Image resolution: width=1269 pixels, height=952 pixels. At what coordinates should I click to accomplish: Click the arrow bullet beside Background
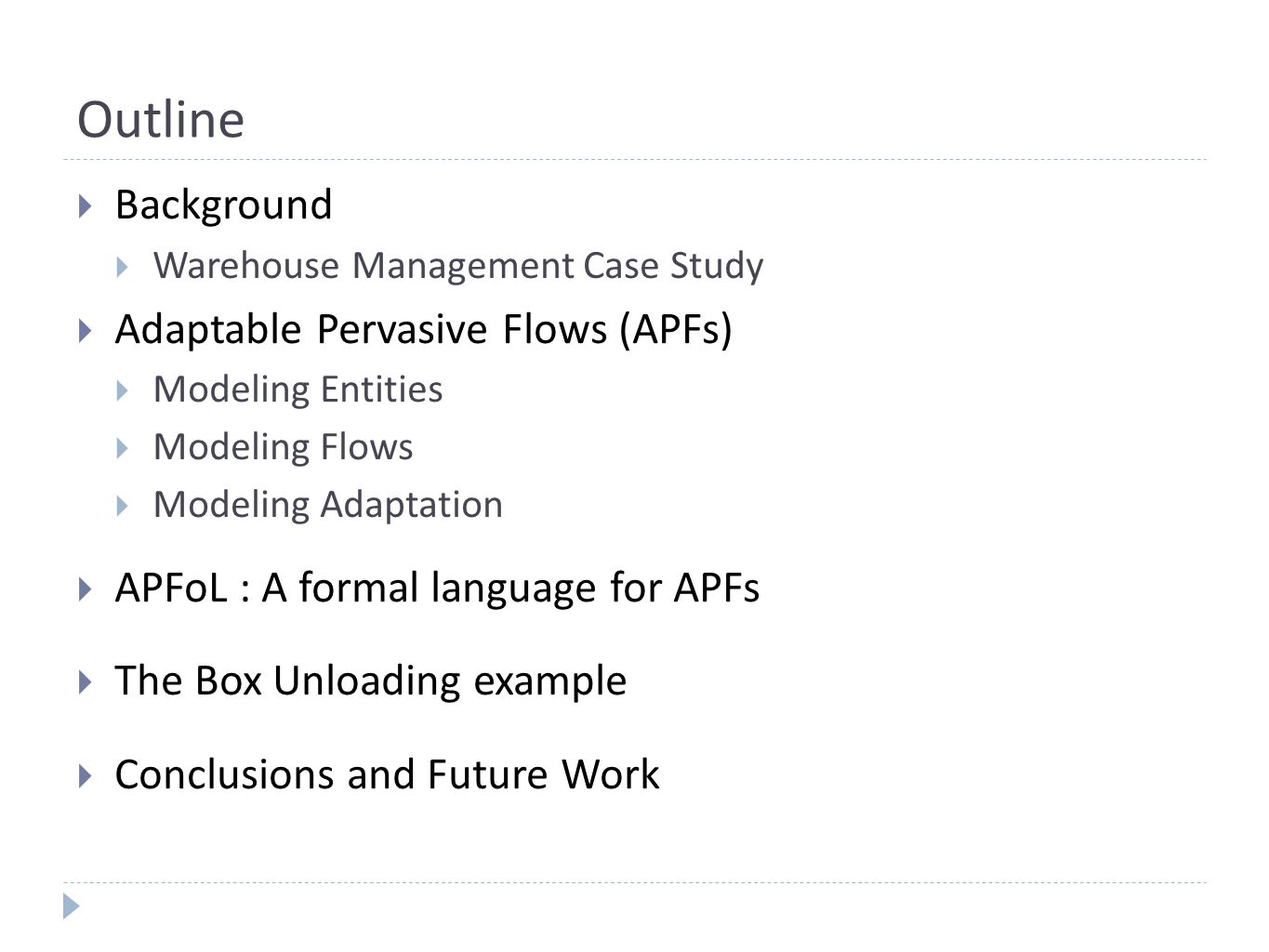(x=86, y=205)
